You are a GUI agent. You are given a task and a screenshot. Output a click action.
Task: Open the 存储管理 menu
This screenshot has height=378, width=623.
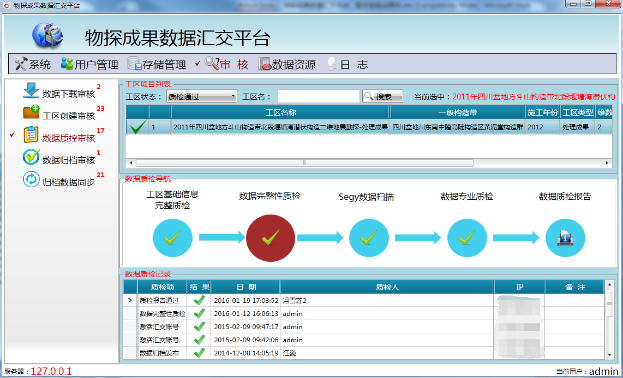(157, 64)
